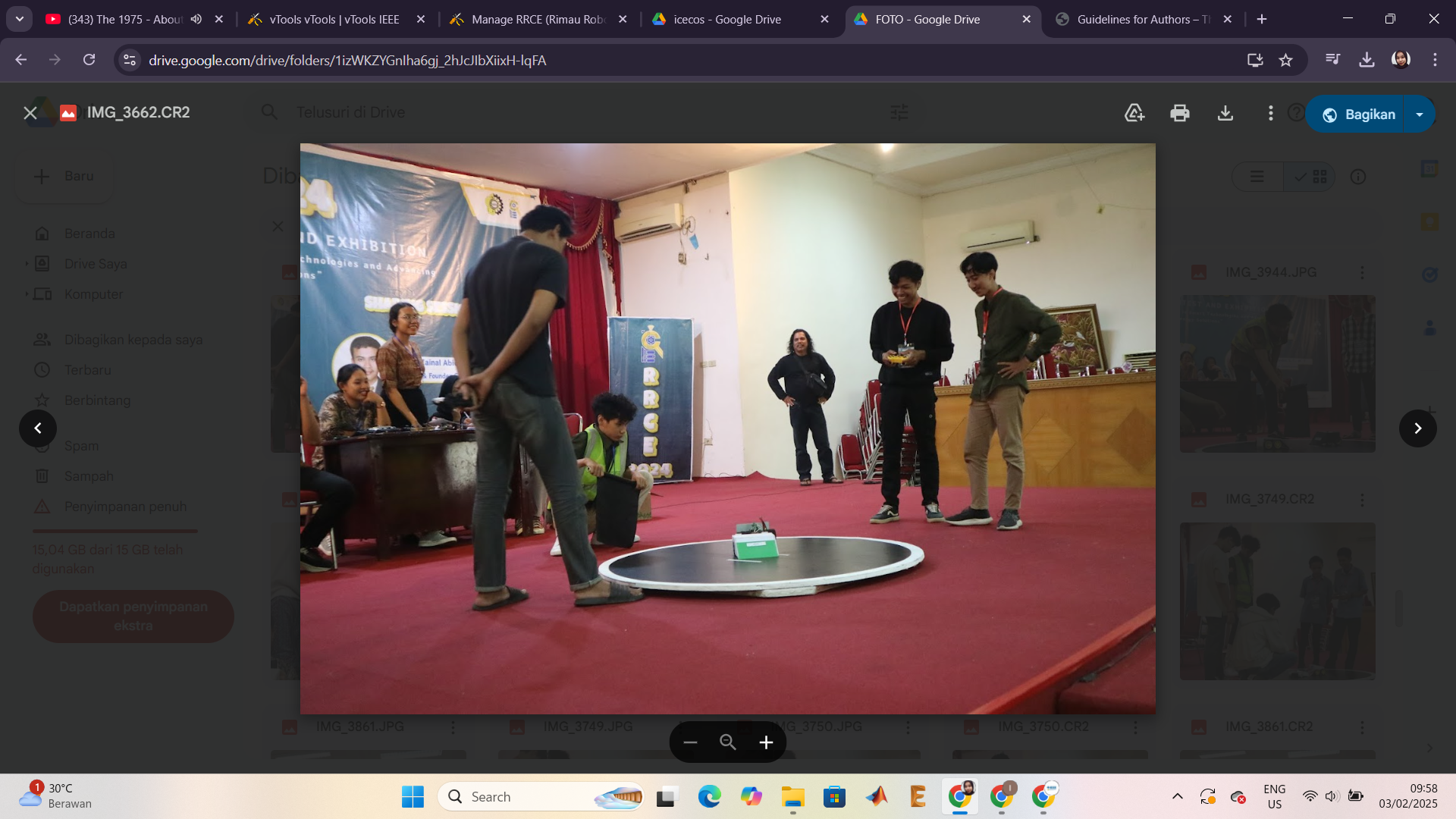Open the IMG_3749.CR2 thumbnail
This screenshot has height=819, width=1456.
pos(1278,601)
